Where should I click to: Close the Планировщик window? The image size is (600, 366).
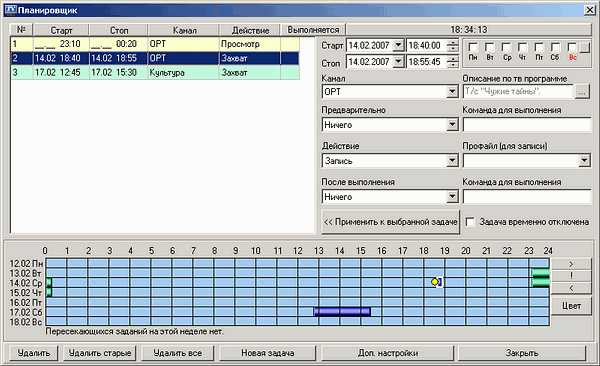tap(590, 10)
